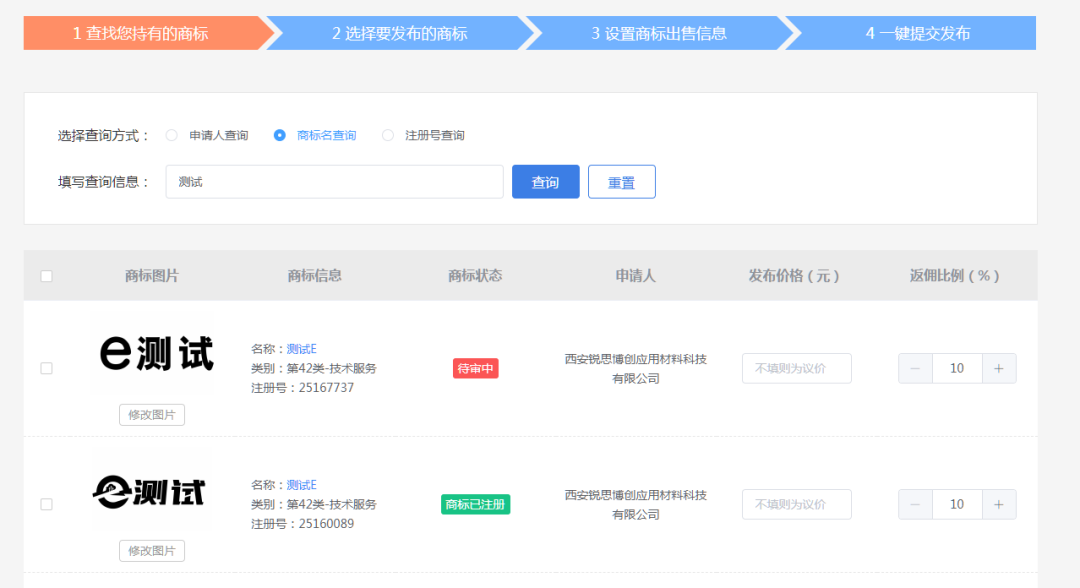
Task: Click 修改图片 under first trademark image
Action: (x=152, y=415)
